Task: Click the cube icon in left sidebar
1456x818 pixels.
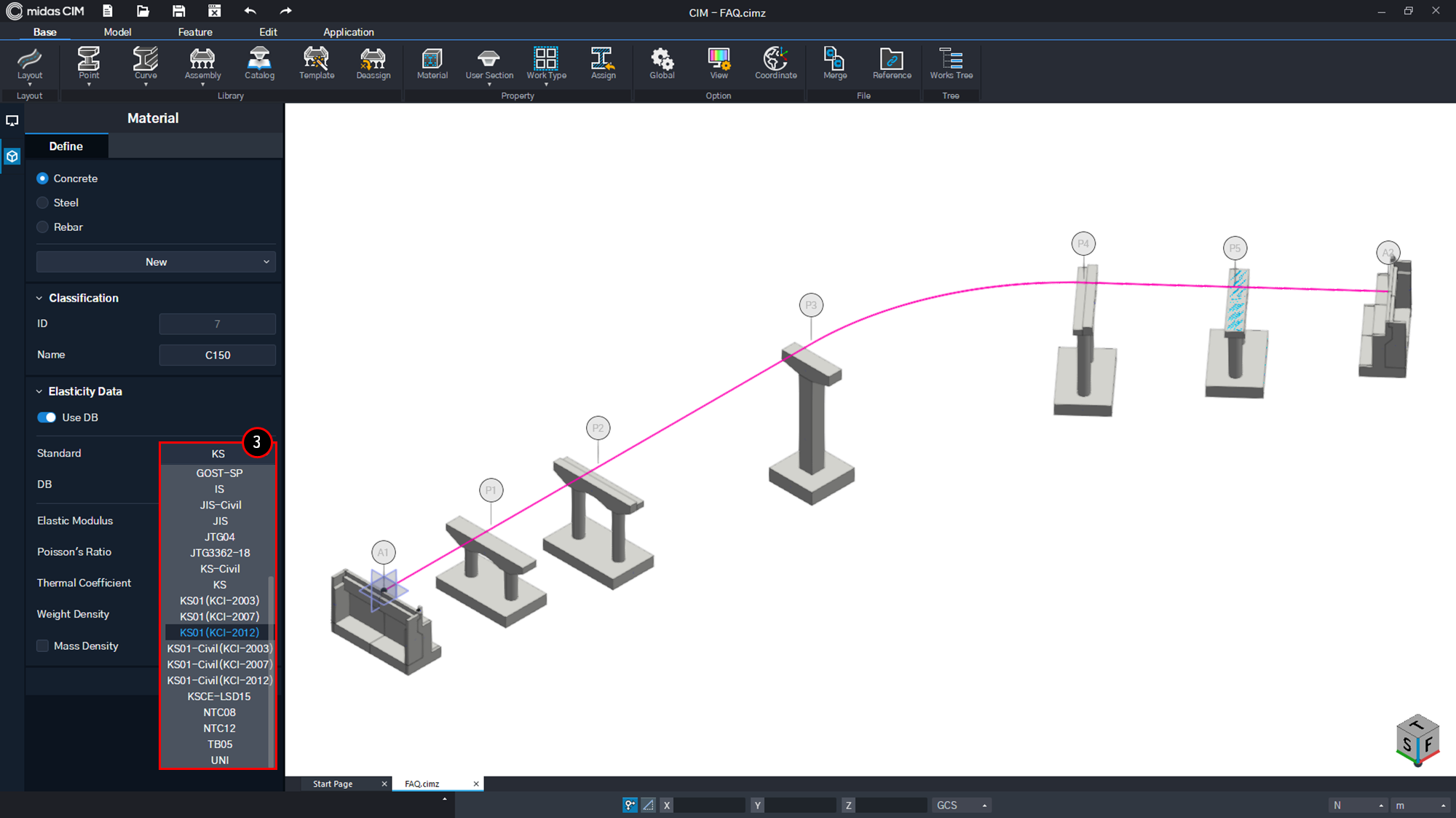Action: (x=12, y=156)
